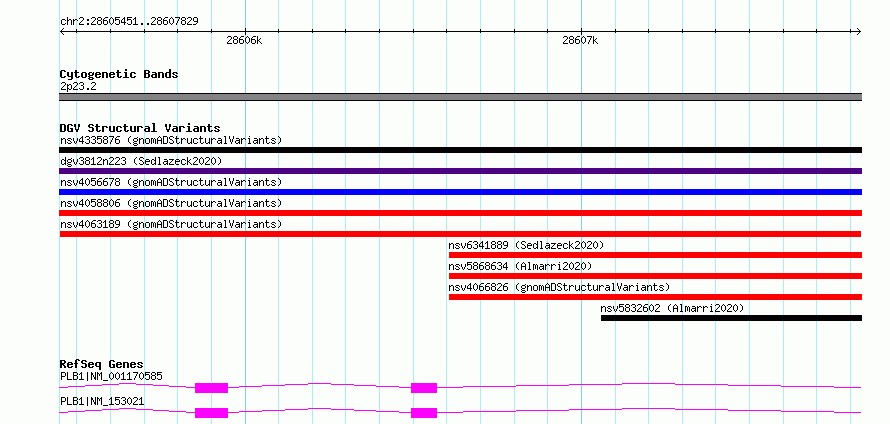
Task: Open variant label nsv5868634 (Almarri2020)
Action: click(x=520, y=266)
